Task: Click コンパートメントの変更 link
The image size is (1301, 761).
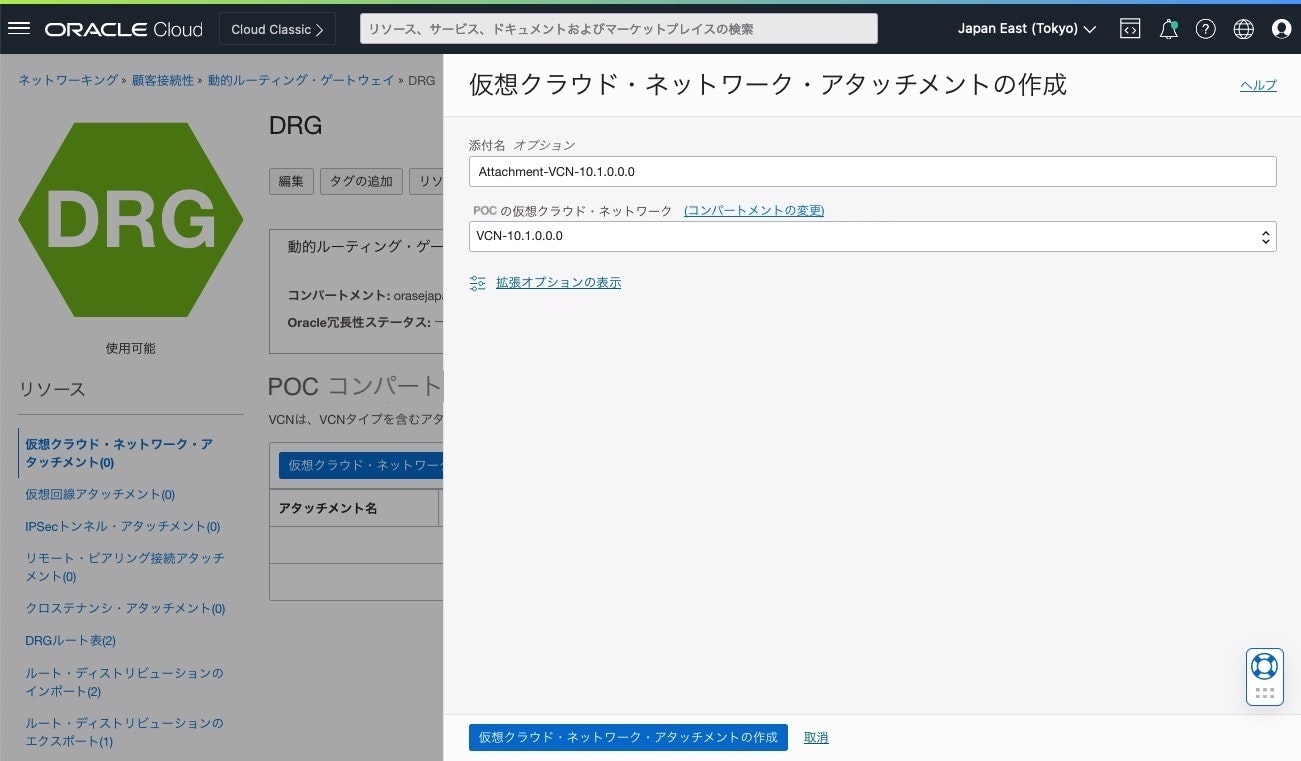Action: [x=754, y=211]
